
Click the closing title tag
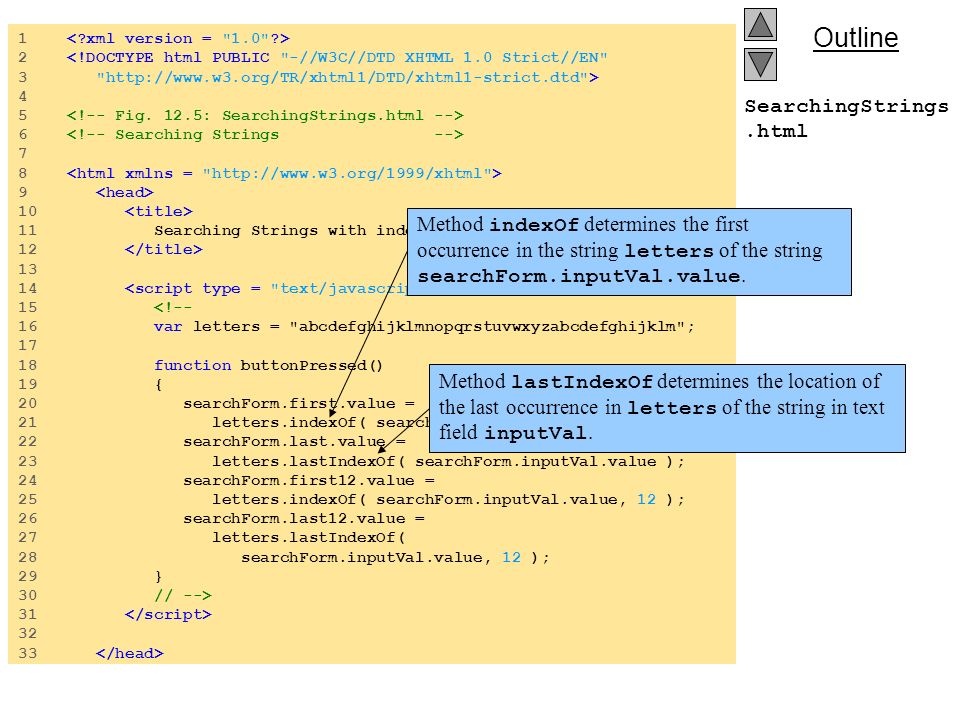tap(163, 250)
